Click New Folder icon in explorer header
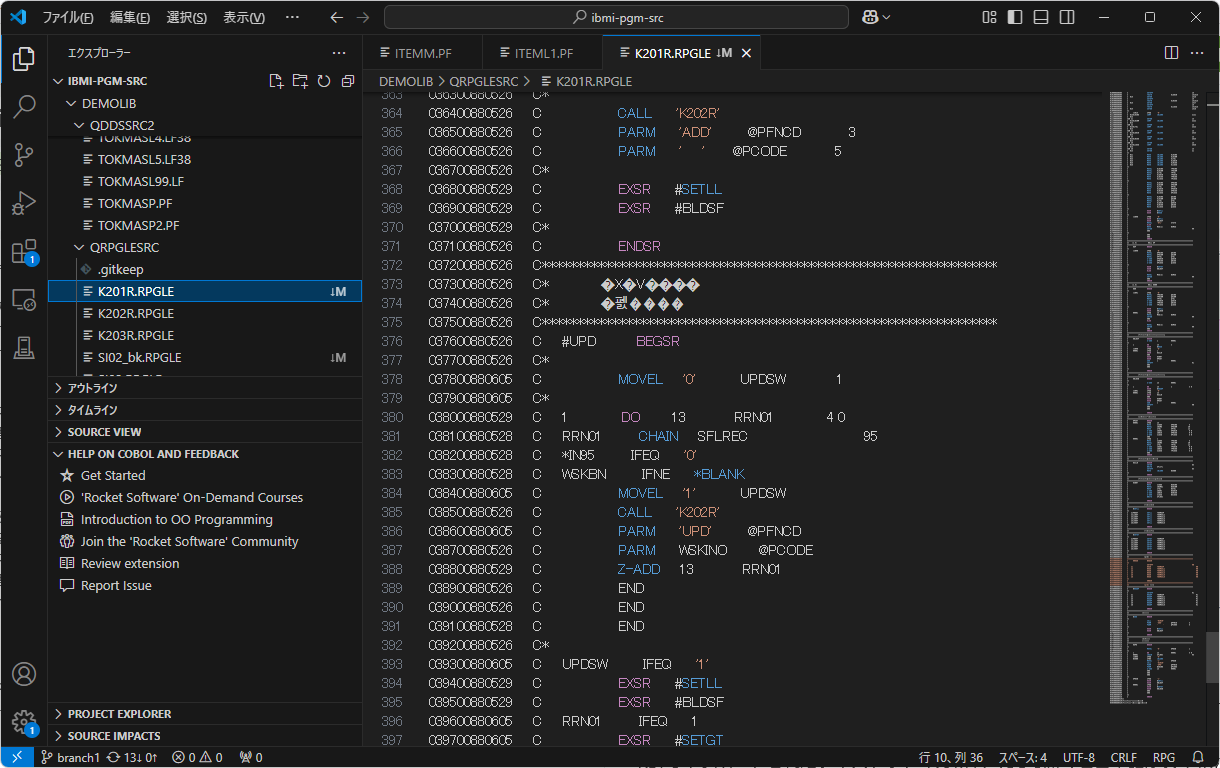 [300, 81]
